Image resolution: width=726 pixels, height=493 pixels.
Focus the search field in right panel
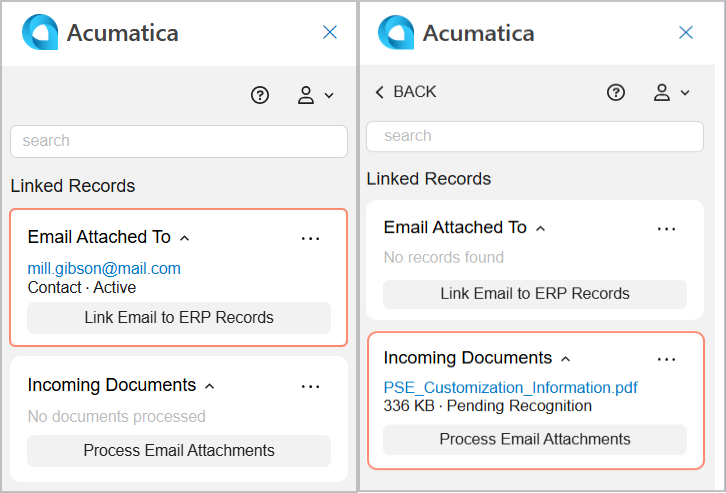coord(535,136)
